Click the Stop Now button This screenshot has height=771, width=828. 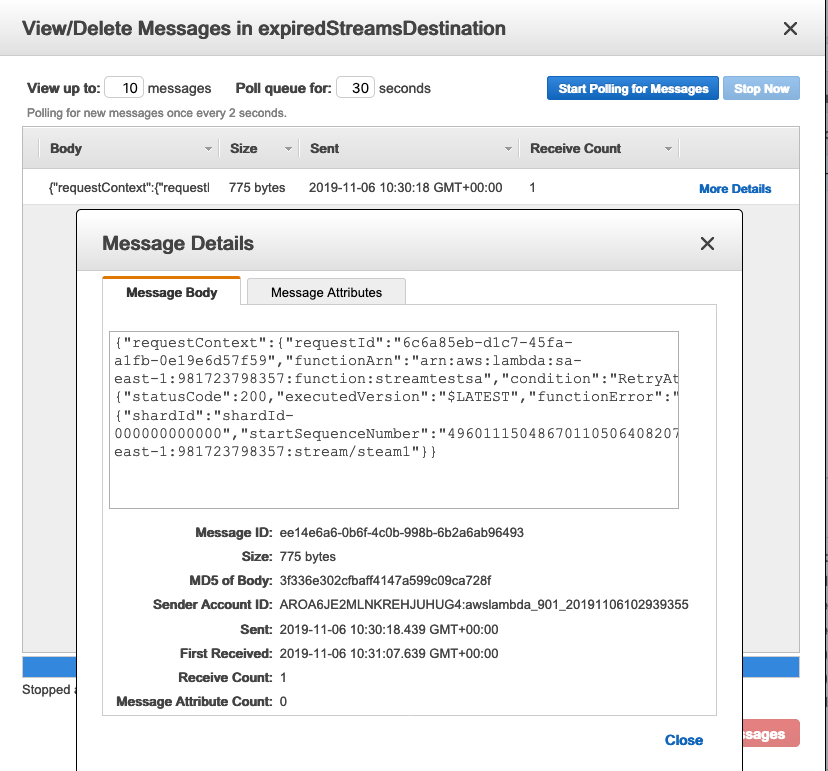click(761, 88)
